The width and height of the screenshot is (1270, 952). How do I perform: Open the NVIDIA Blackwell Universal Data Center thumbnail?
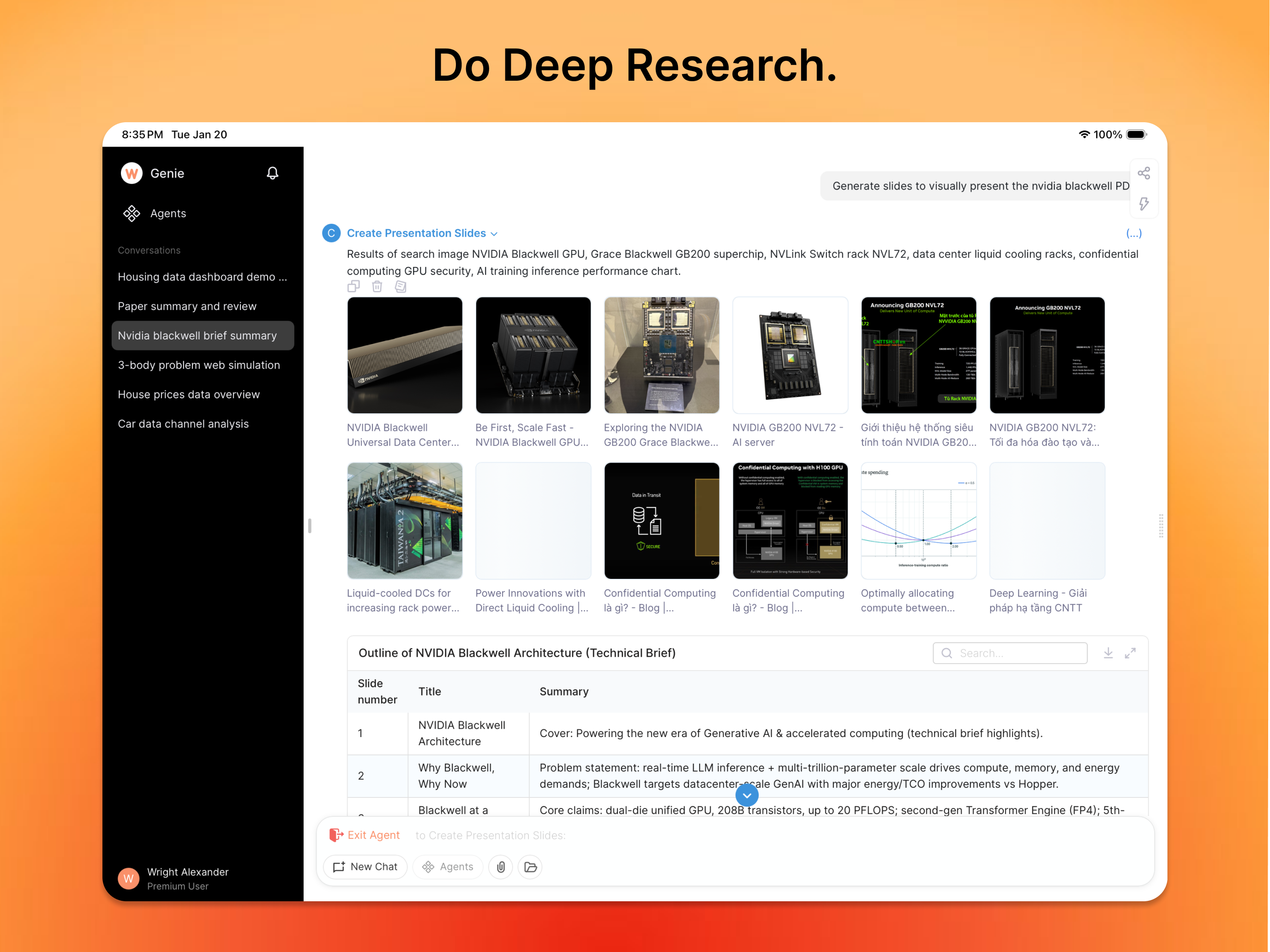click(405, 355)
